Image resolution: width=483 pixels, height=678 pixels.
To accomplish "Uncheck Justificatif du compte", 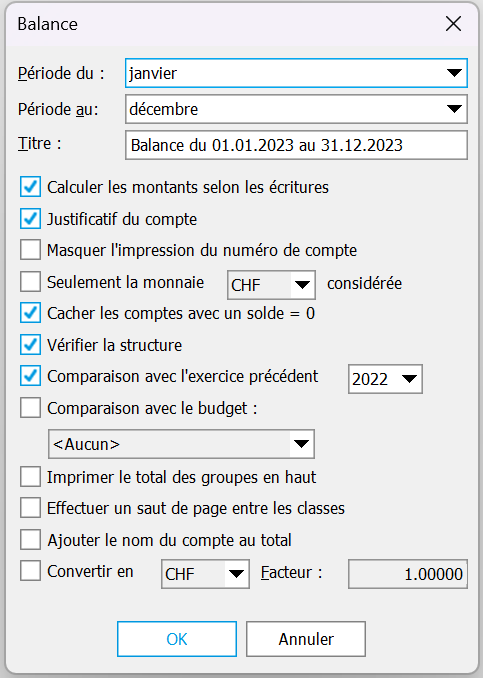I will tap(30, 219).
